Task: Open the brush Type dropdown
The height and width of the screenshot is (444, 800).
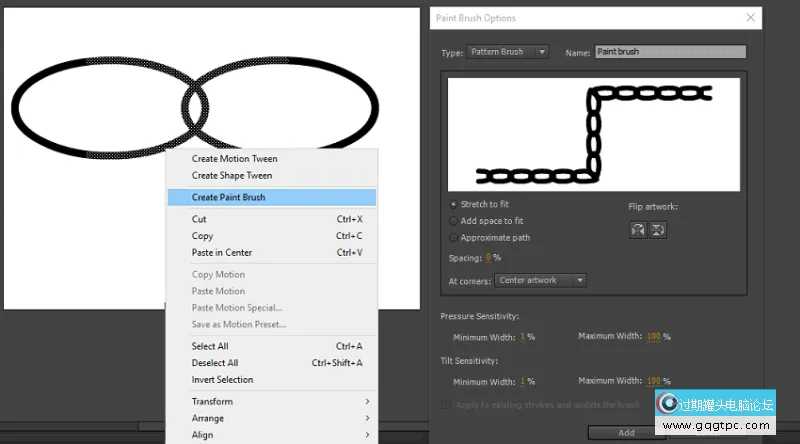Action: 507,52
